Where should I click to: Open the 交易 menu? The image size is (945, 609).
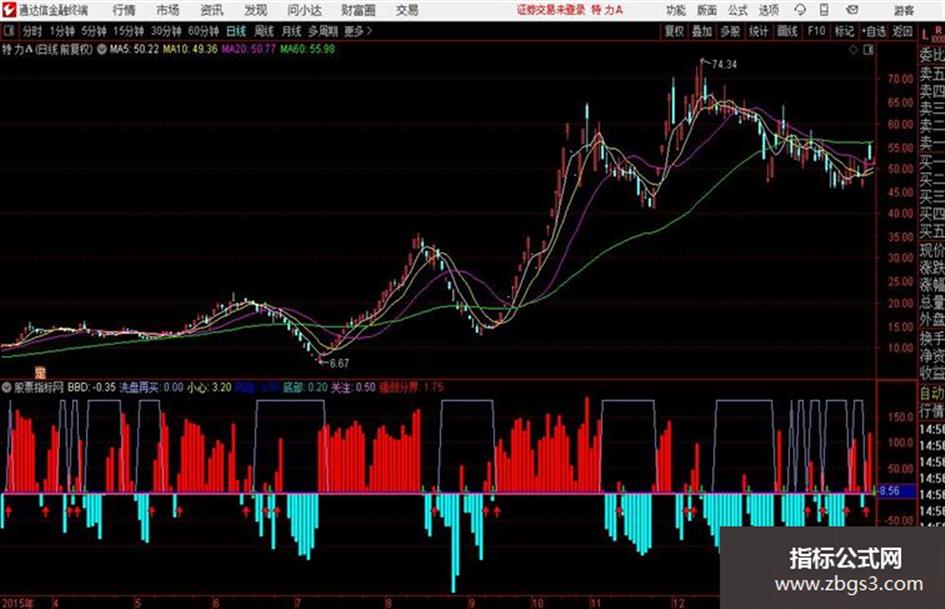(407, 10)
